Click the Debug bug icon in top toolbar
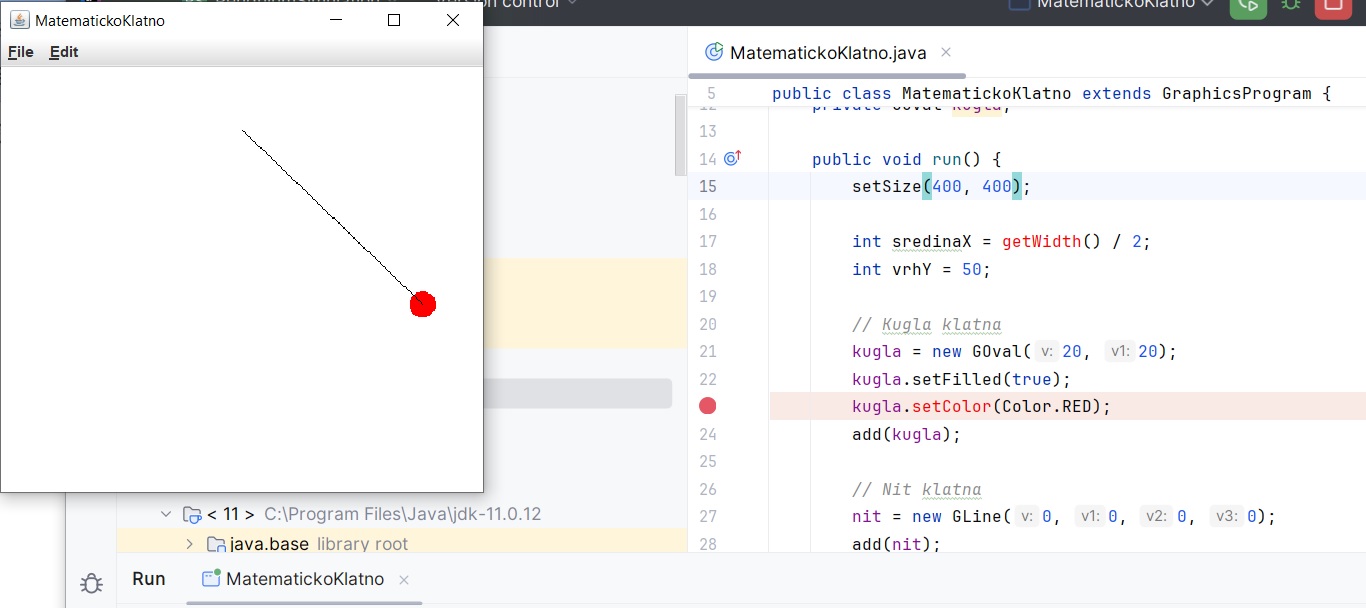Viewport: 1366px width, 608px height. pyautogui.click(x=1291, y=4)
